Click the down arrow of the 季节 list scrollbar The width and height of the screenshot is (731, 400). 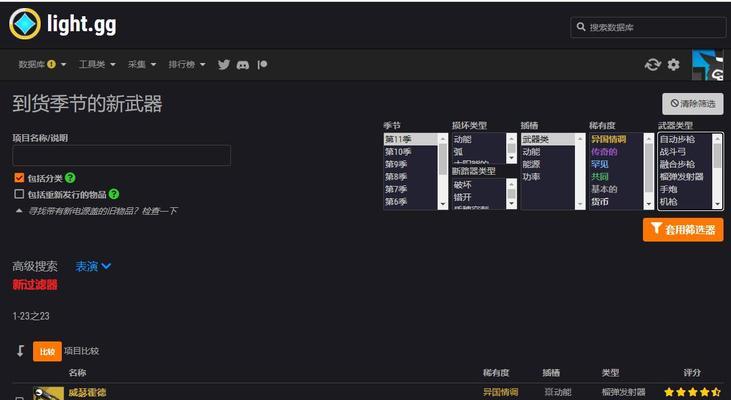[443, 204]
